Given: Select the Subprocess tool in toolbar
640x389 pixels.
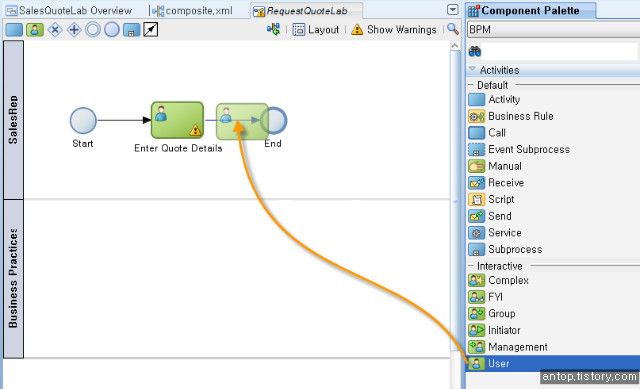Looking at the screenshot, I should pyautogui.click(x=131, y=30).
